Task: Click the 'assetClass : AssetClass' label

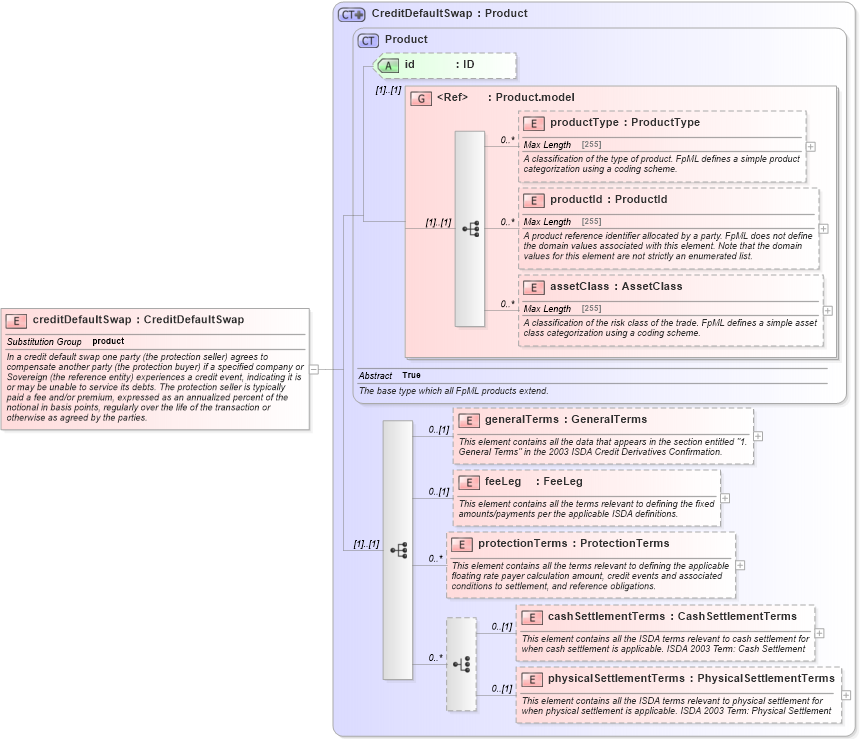Action: [616, 286]
